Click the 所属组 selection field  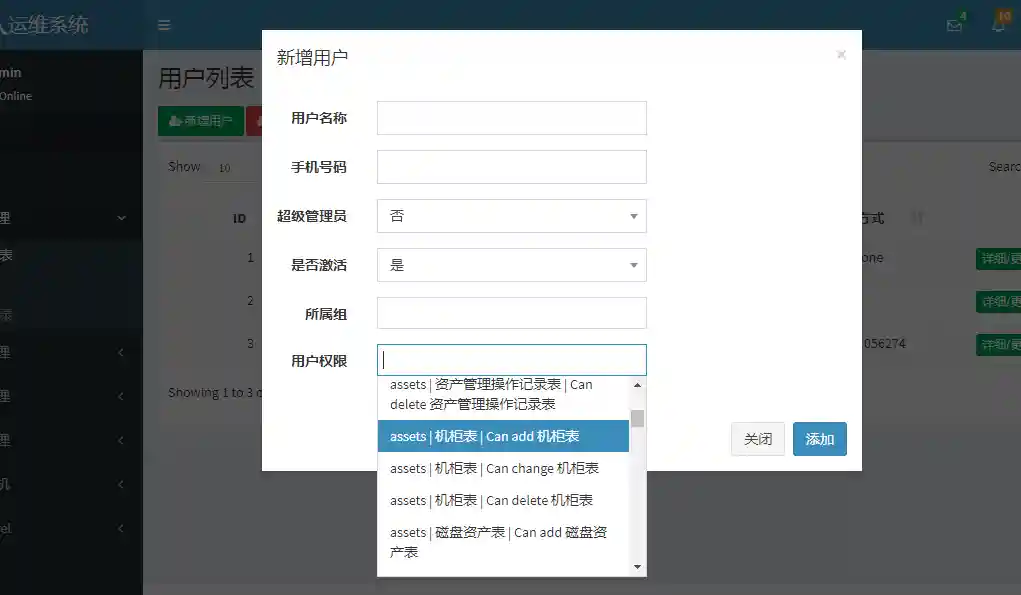click(x=512, y=313)
